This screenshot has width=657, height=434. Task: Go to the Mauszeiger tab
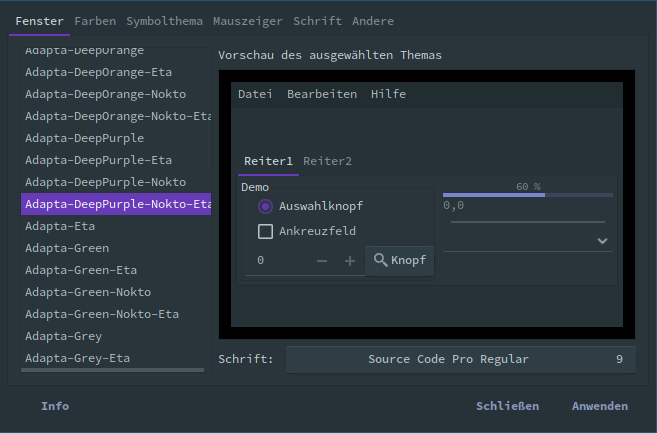(248, 21)
